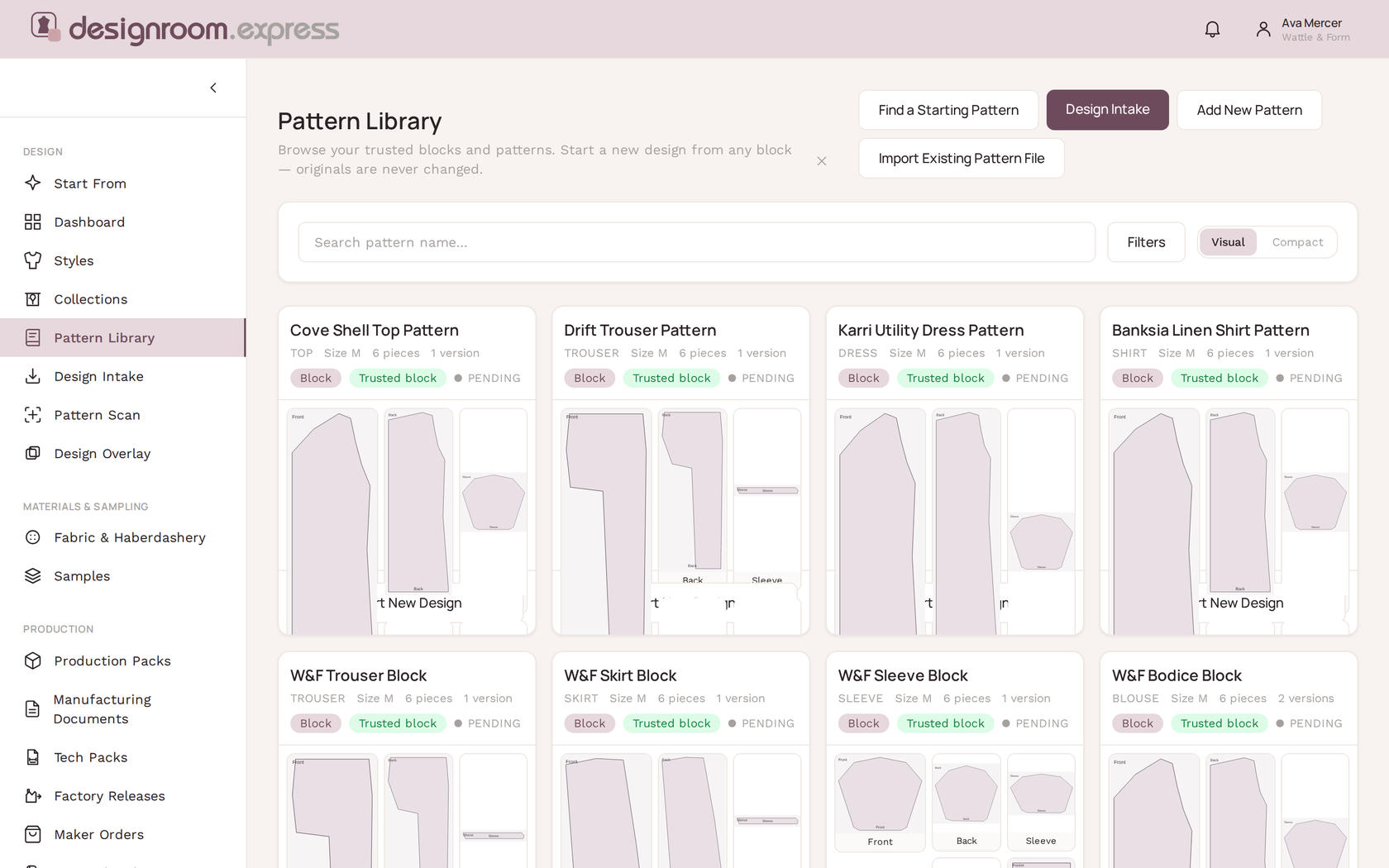
Task: Open the Banksia Linen Shirt Pattern title
Action: [1210, 330]
